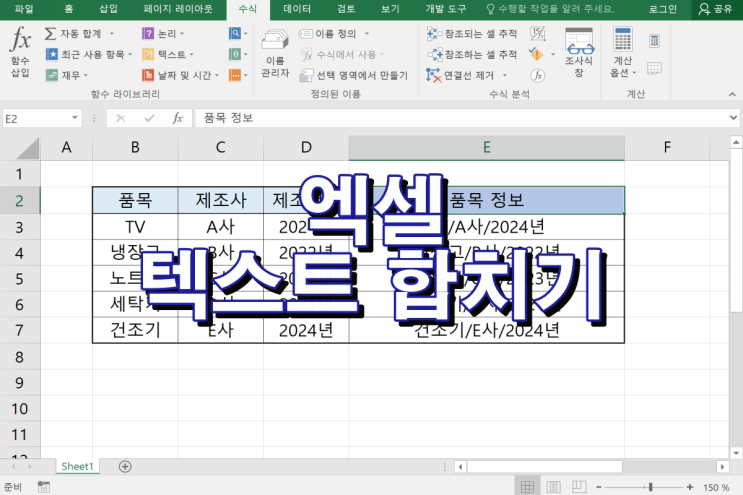Switch to Page Layout view in status bar
Screen dimensions: 743x495
pyautogui.click(x=553, y=486)
